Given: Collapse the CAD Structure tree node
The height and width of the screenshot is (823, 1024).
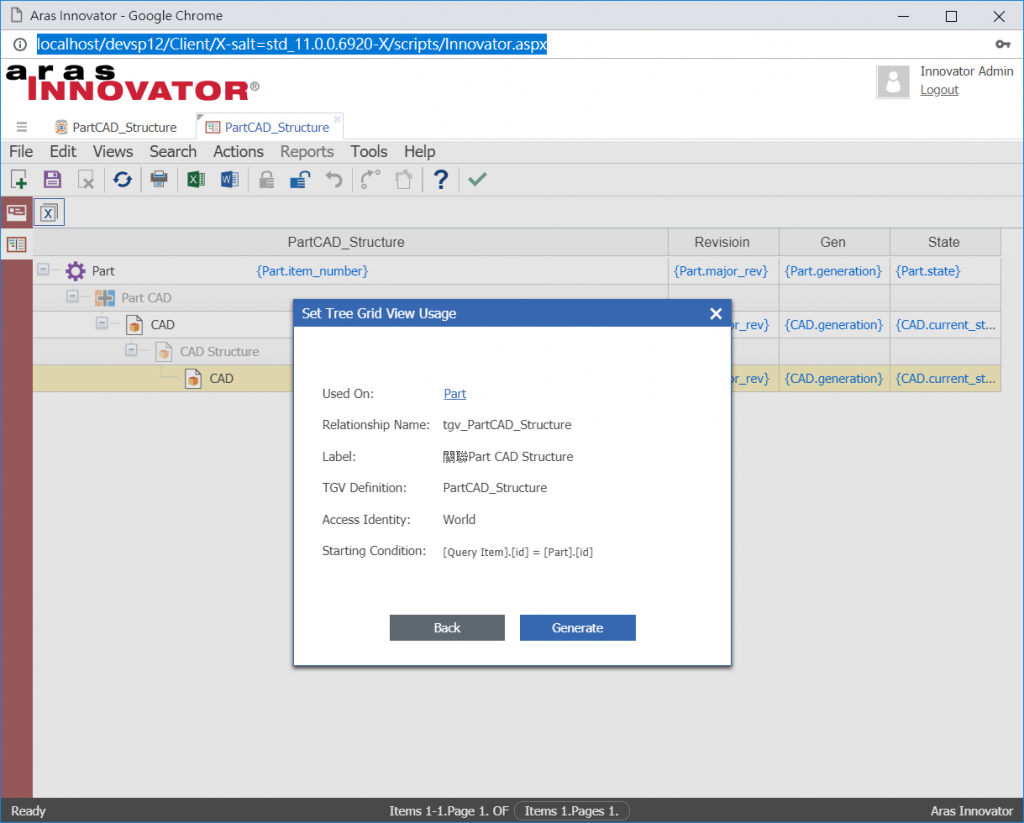Looking at the screenshot, I should [131, 349].
